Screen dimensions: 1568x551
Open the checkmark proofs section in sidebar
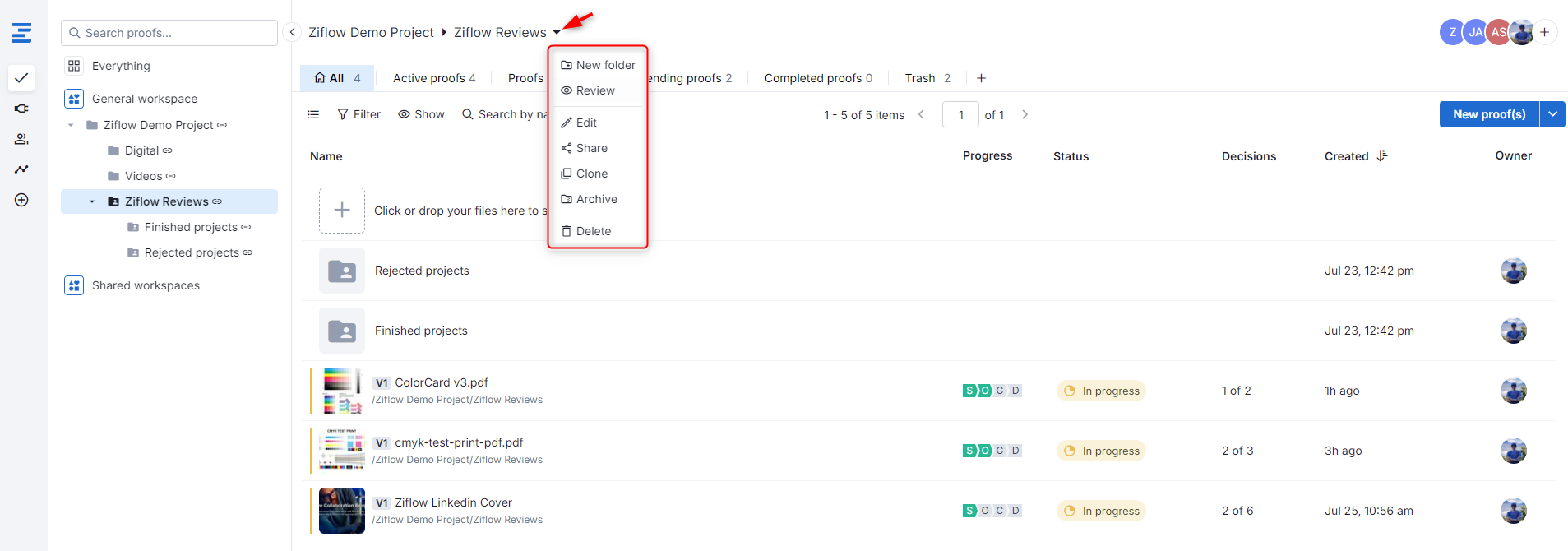(x=21, y=78)
